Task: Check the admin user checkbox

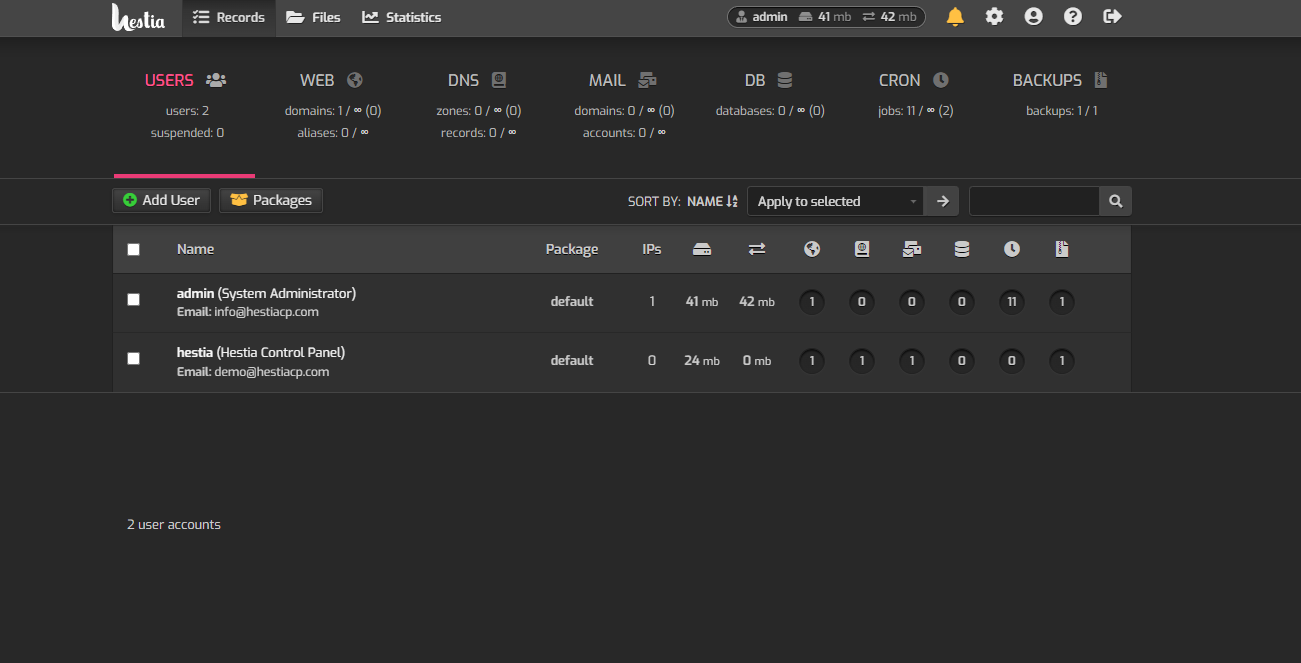Action: click(134, 300)
